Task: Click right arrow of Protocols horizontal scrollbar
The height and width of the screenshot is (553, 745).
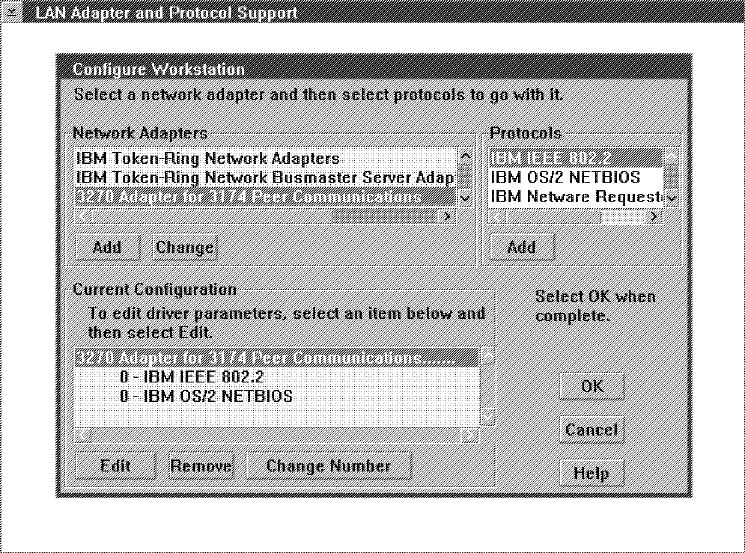Action: click(x=655, y=217)
